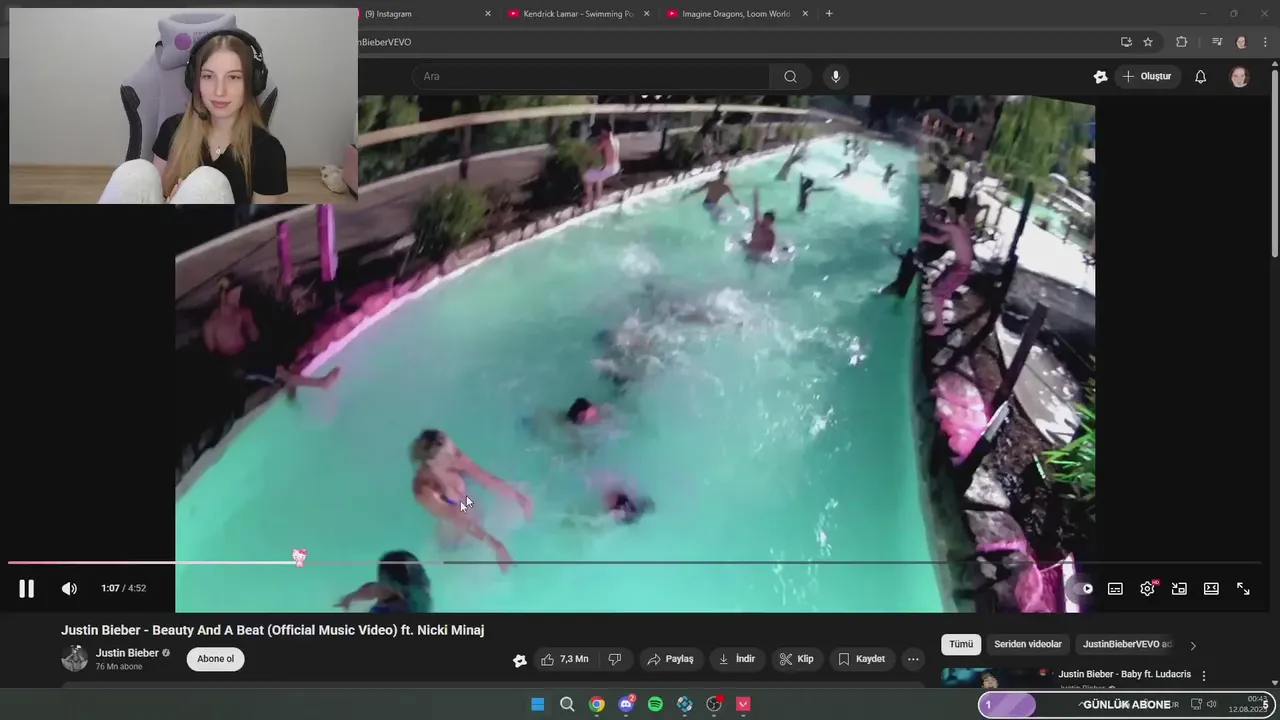Open the Baby ft. Ludacris video thumbnail
Image resolution: width=1280 pixels, height=720 pixels.
pyautogui.click(x=994, y=678)
